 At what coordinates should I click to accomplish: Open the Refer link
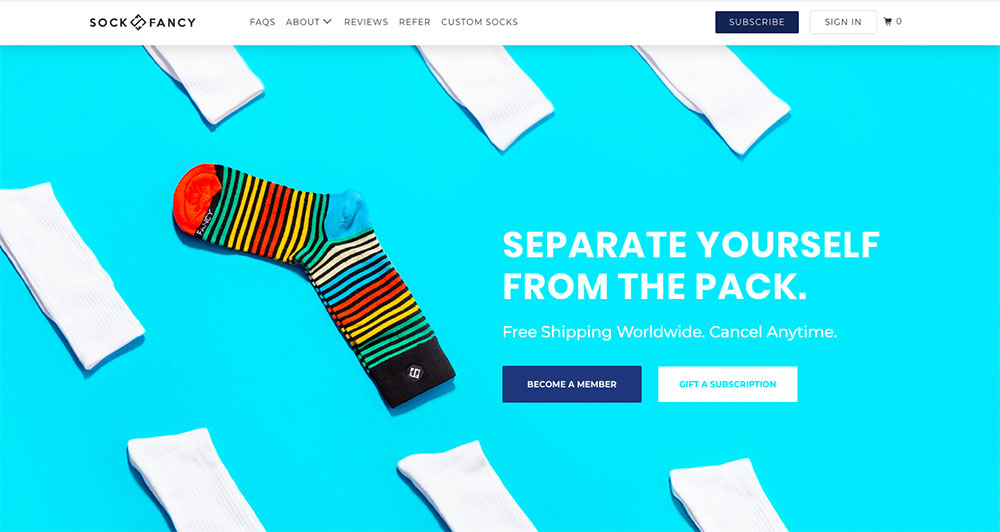point(415,22)
